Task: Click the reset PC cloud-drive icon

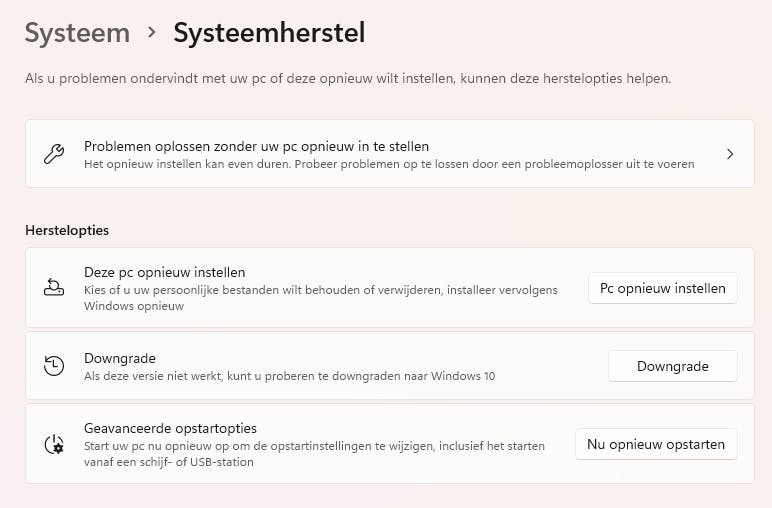Action: 54,288
